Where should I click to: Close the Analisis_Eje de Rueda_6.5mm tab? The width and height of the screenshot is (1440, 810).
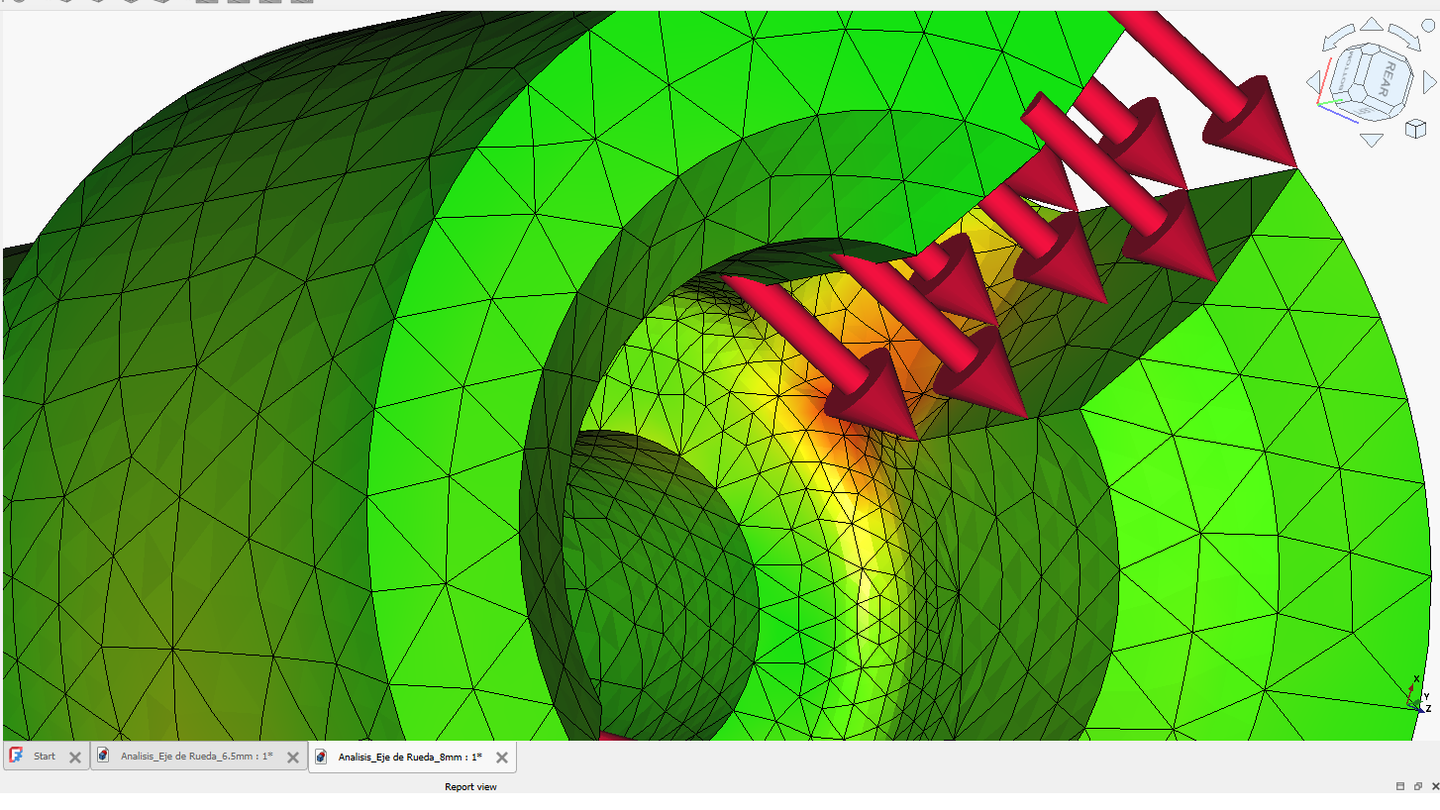[x=293, y=757]
